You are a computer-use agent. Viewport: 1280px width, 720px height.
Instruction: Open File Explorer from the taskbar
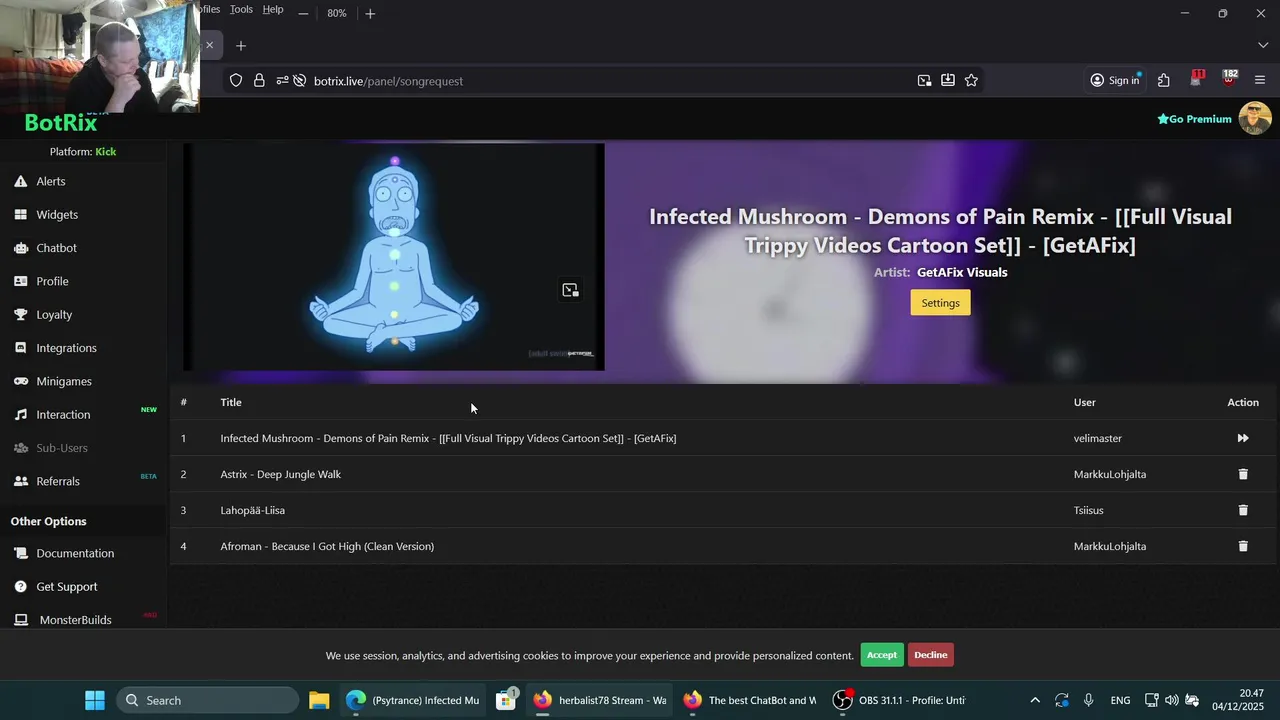pos(319,700)
